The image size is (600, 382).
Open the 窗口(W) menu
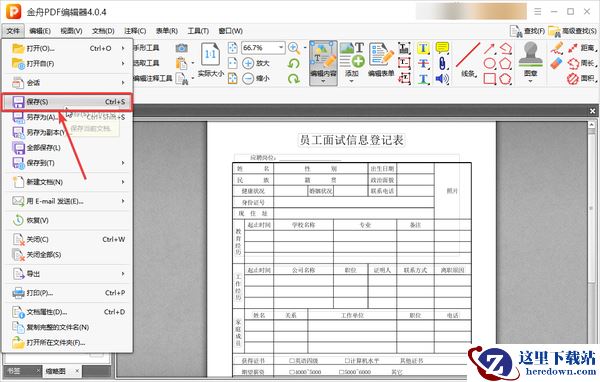pyautogui.click(x=230, y=31)
